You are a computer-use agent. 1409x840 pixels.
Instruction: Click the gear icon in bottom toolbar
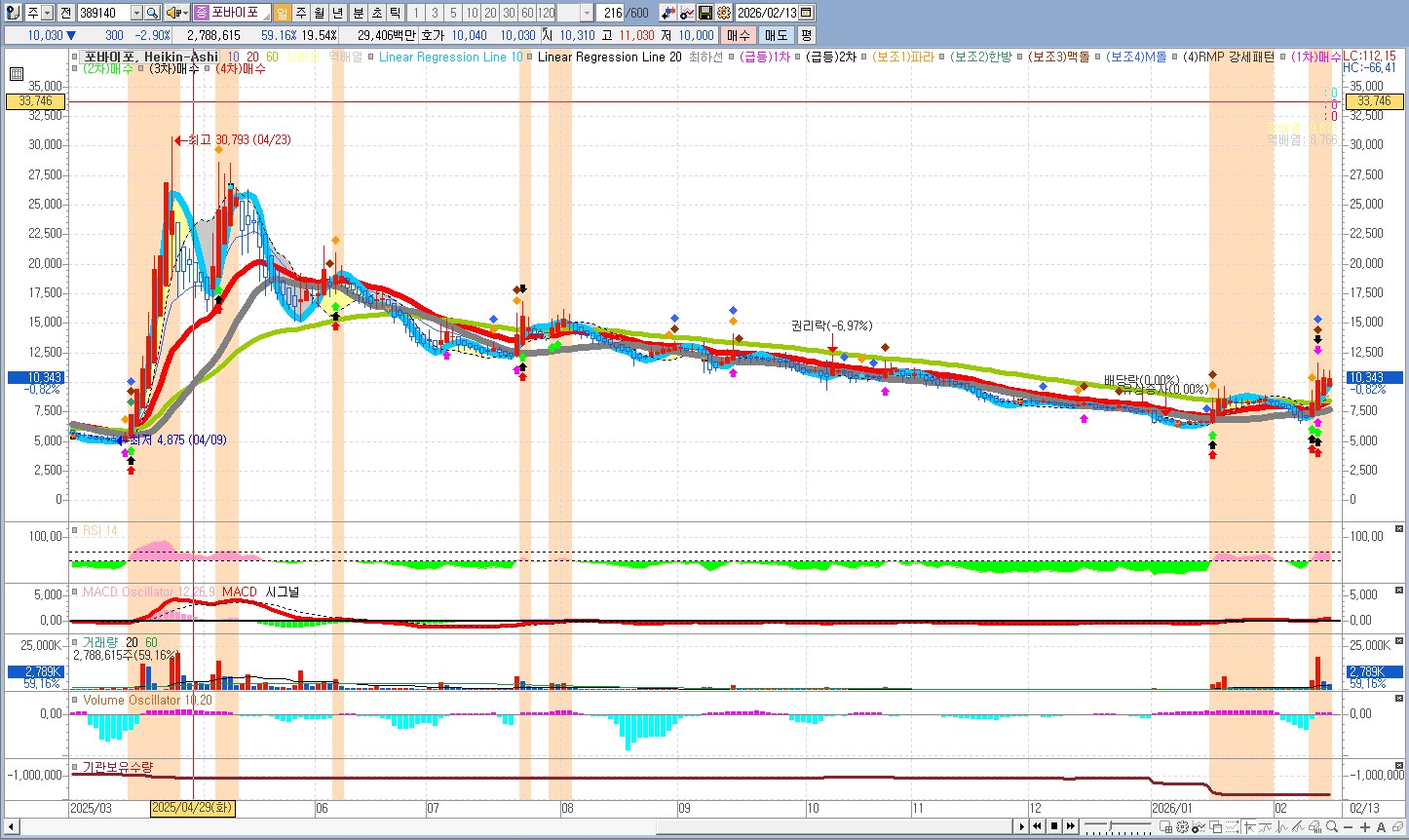(x=1182, y=826)
